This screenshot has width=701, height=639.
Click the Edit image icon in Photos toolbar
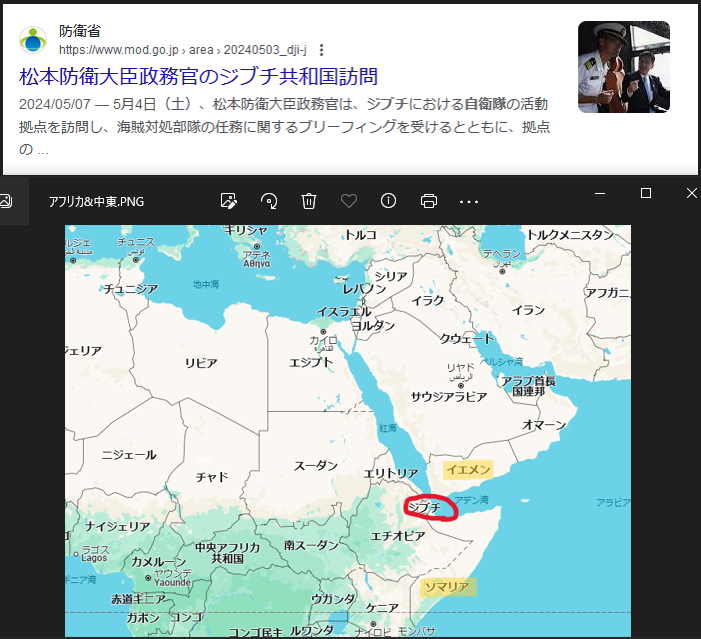point(229,201)
